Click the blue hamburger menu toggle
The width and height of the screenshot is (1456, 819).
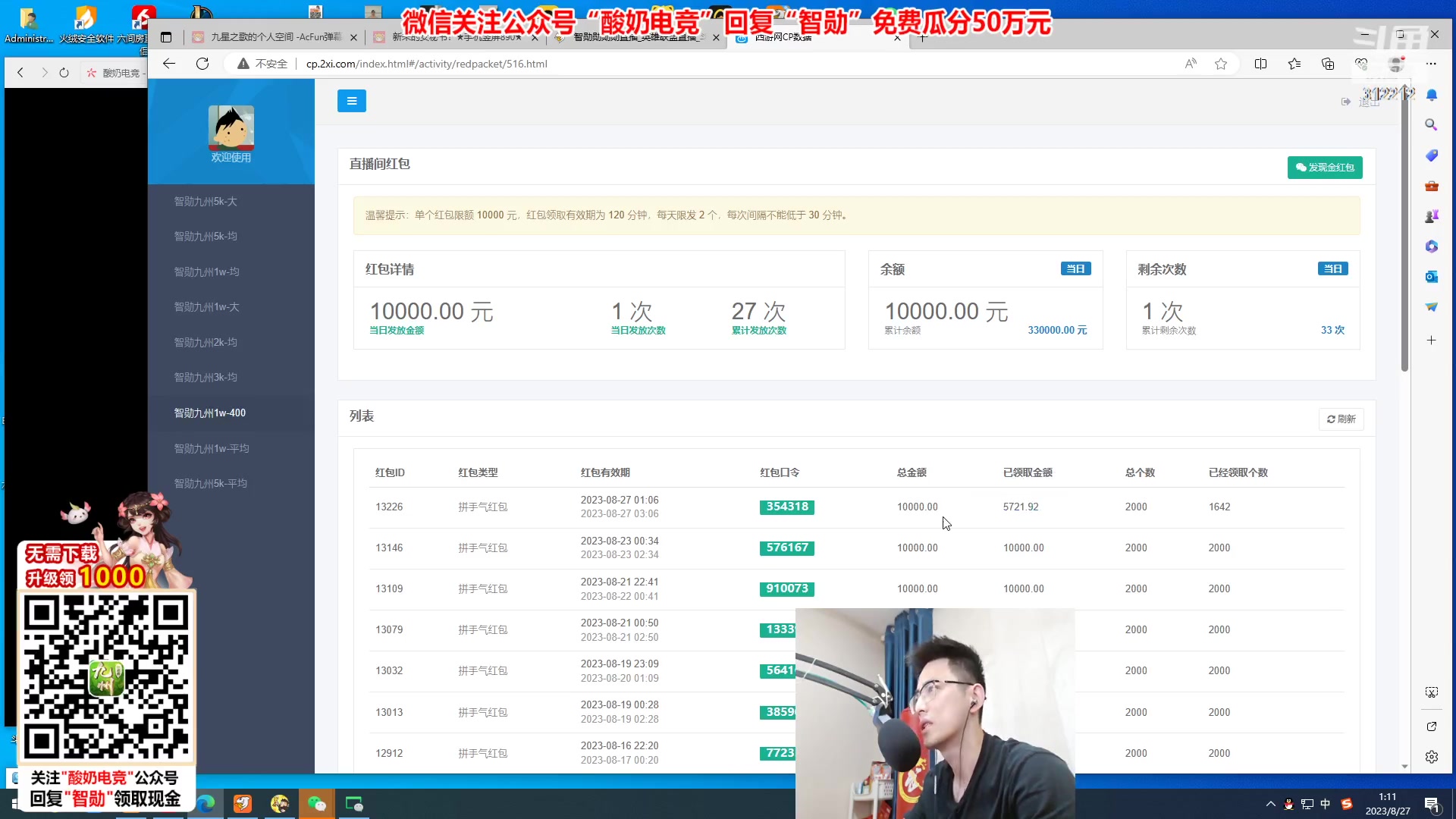pos(351,101)
